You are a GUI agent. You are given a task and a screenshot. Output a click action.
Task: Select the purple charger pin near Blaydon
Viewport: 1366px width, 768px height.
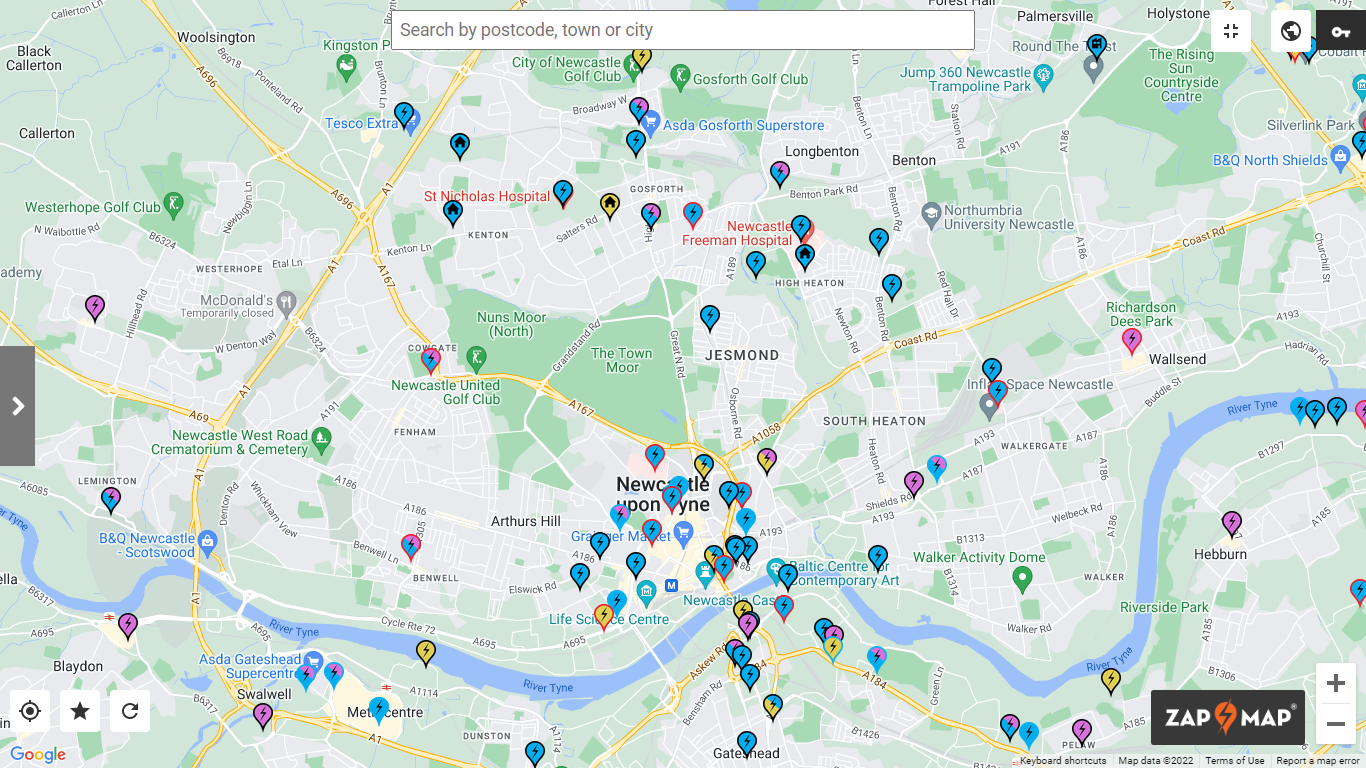pos(128,625)
